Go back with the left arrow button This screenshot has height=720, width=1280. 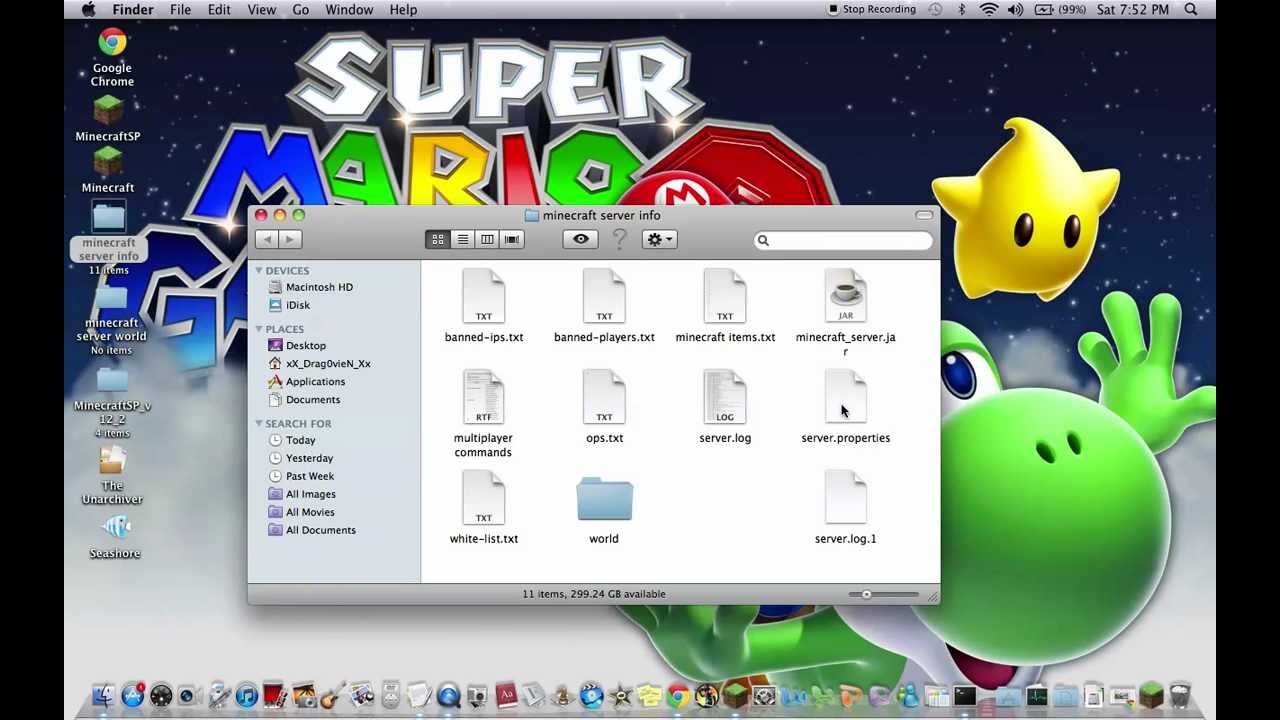tap(266, 239)
